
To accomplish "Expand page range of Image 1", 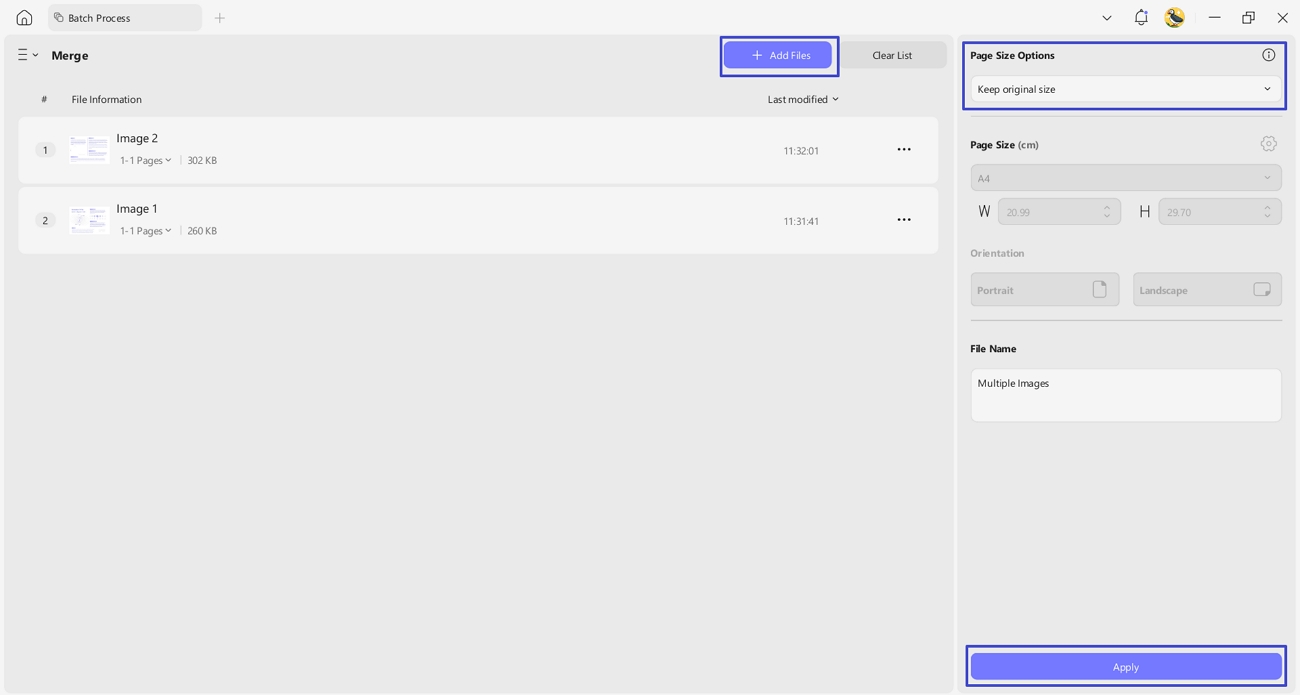I will (146, 231).
